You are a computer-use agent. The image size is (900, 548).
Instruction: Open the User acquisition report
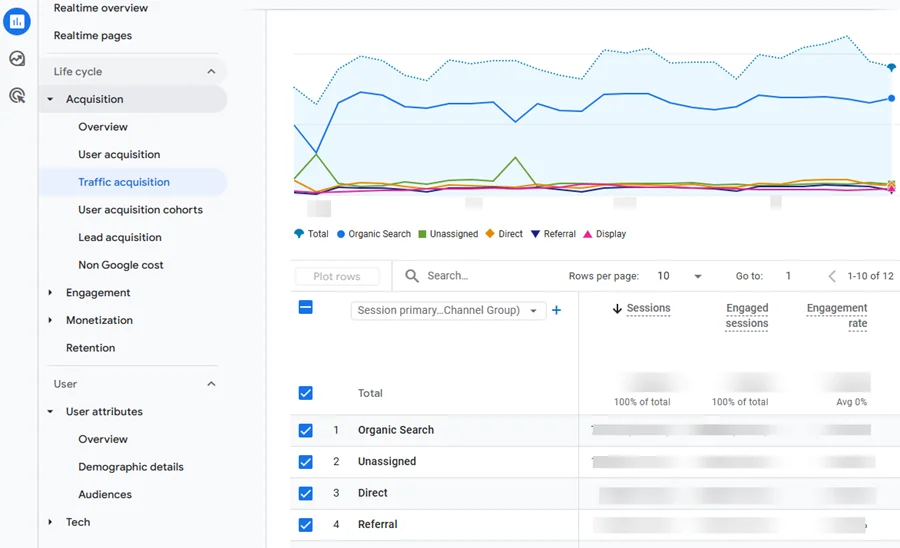(119, 154)
